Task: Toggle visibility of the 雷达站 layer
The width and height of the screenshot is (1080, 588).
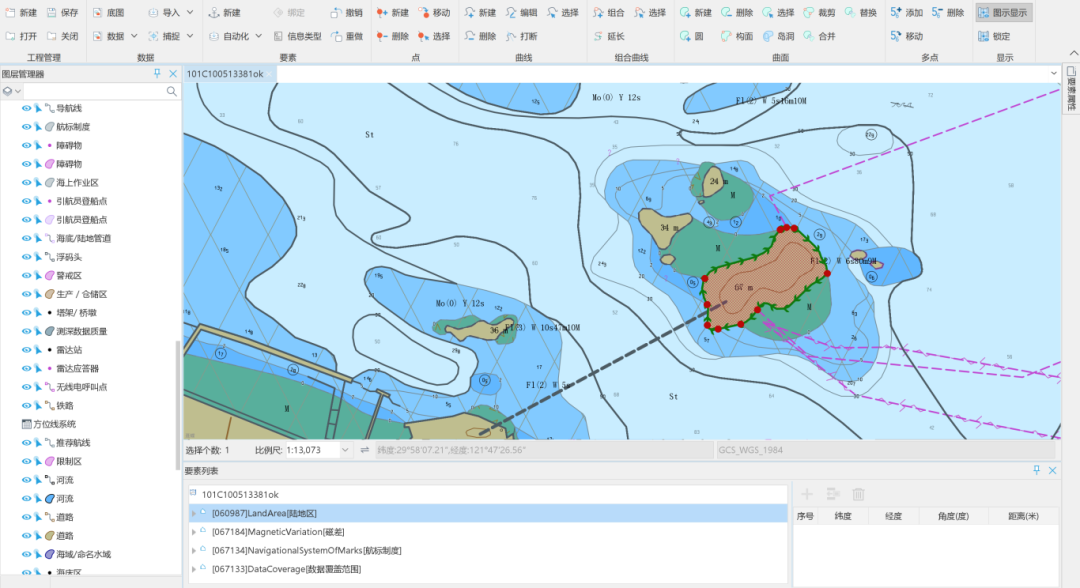Action: click(x=27, y=350)
